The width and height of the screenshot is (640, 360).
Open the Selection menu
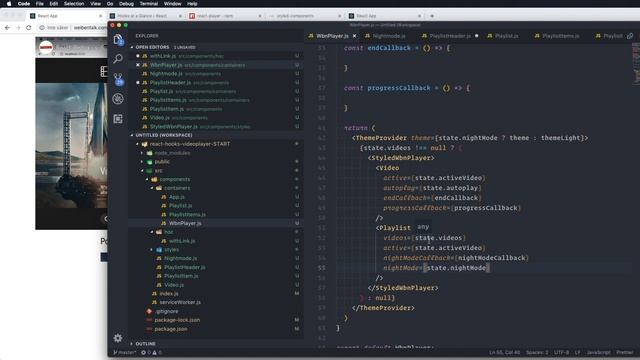click(x=74, y=4)
